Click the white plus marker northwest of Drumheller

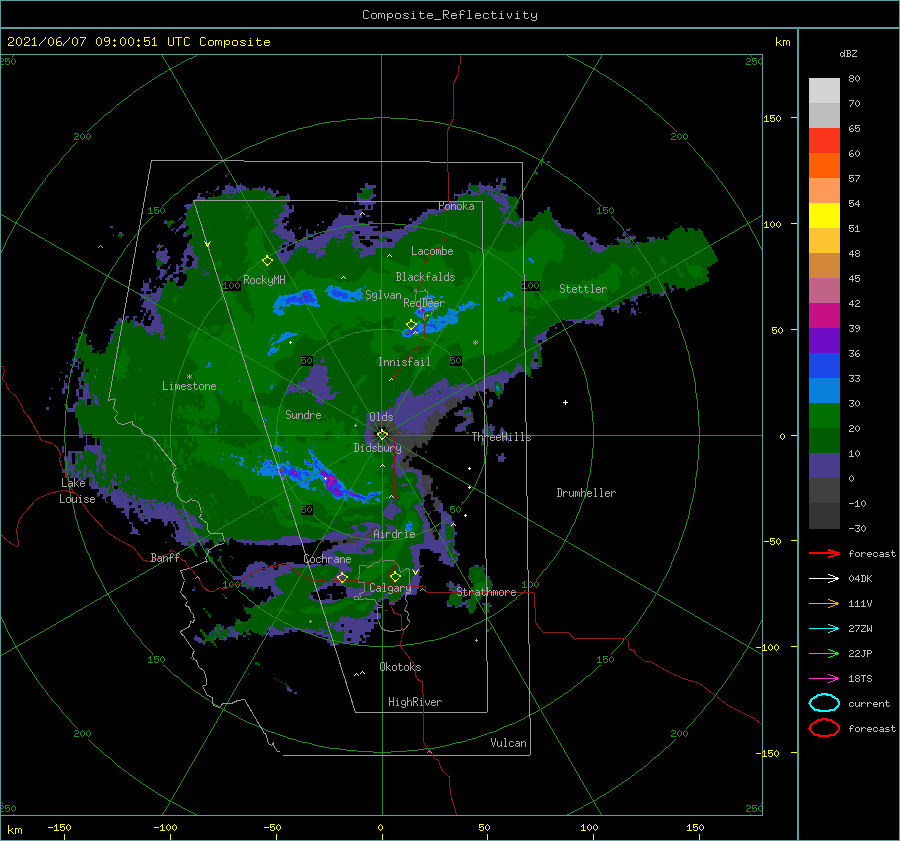565,402
